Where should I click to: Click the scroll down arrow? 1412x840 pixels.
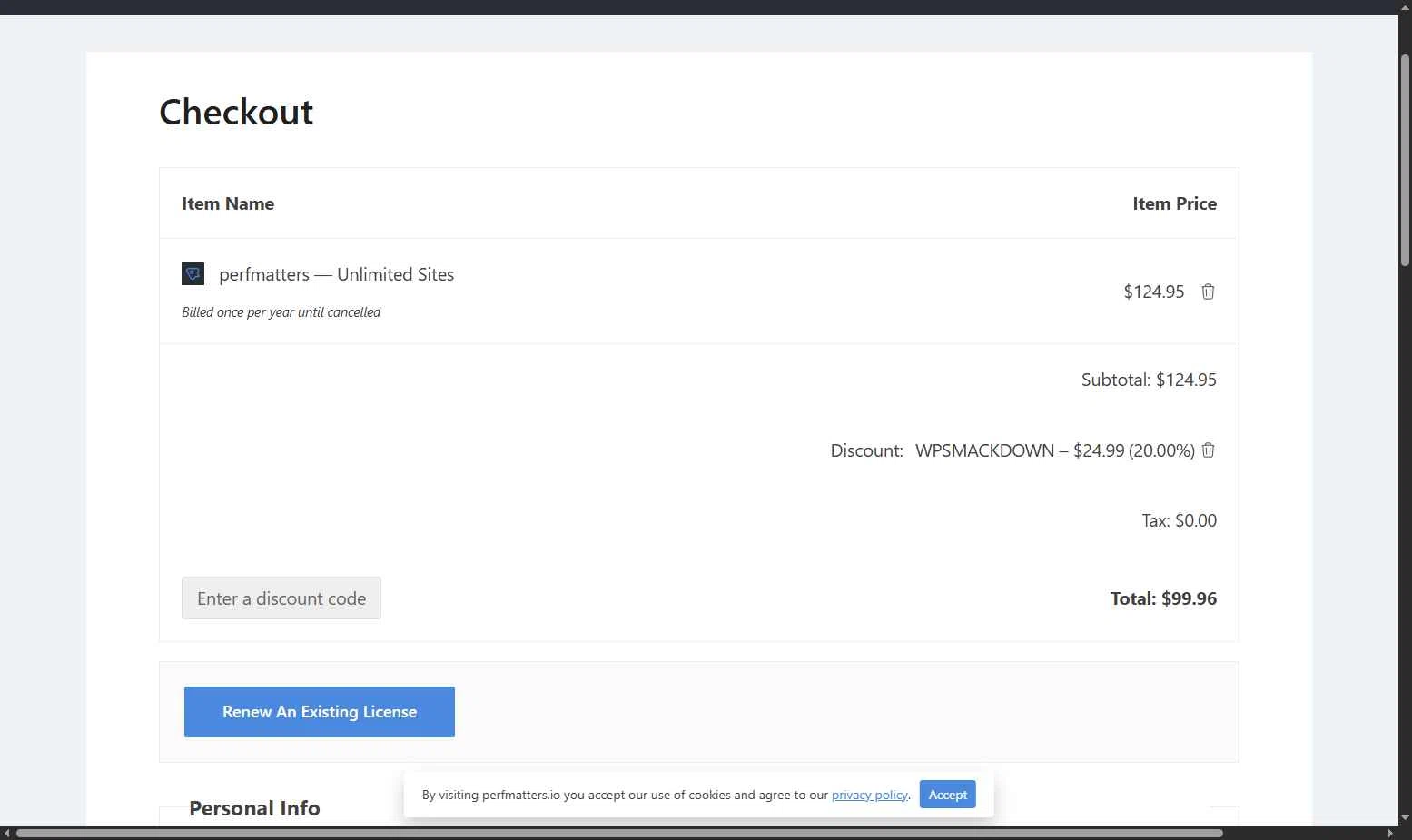point(1405,818)
